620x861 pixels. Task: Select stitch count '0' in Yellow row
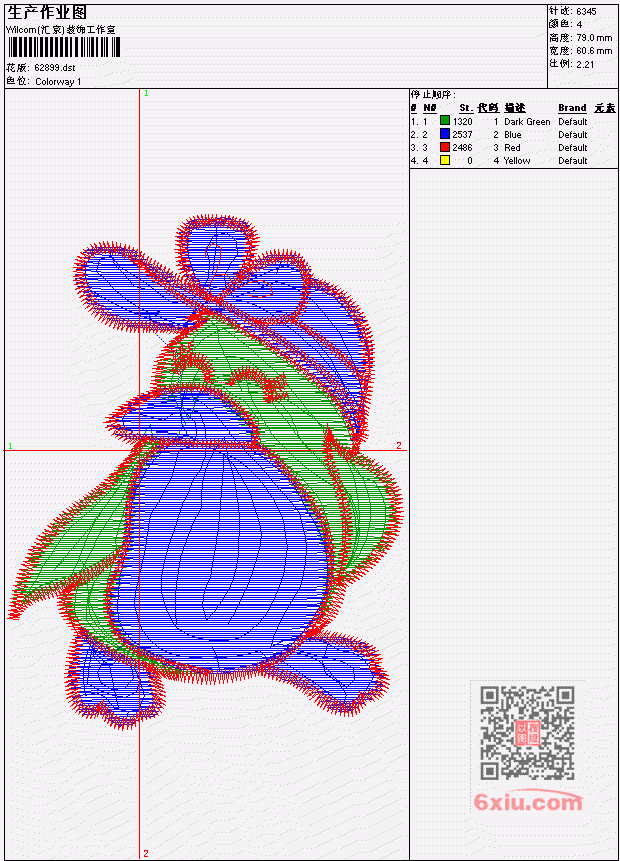pyautogui.click(x=470, y=161)
